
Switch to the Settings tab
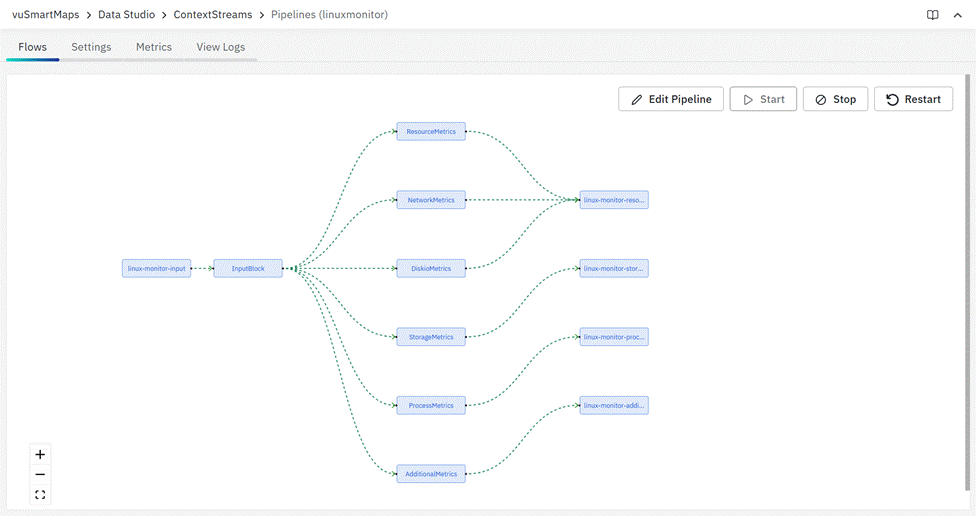pos(91,47)
